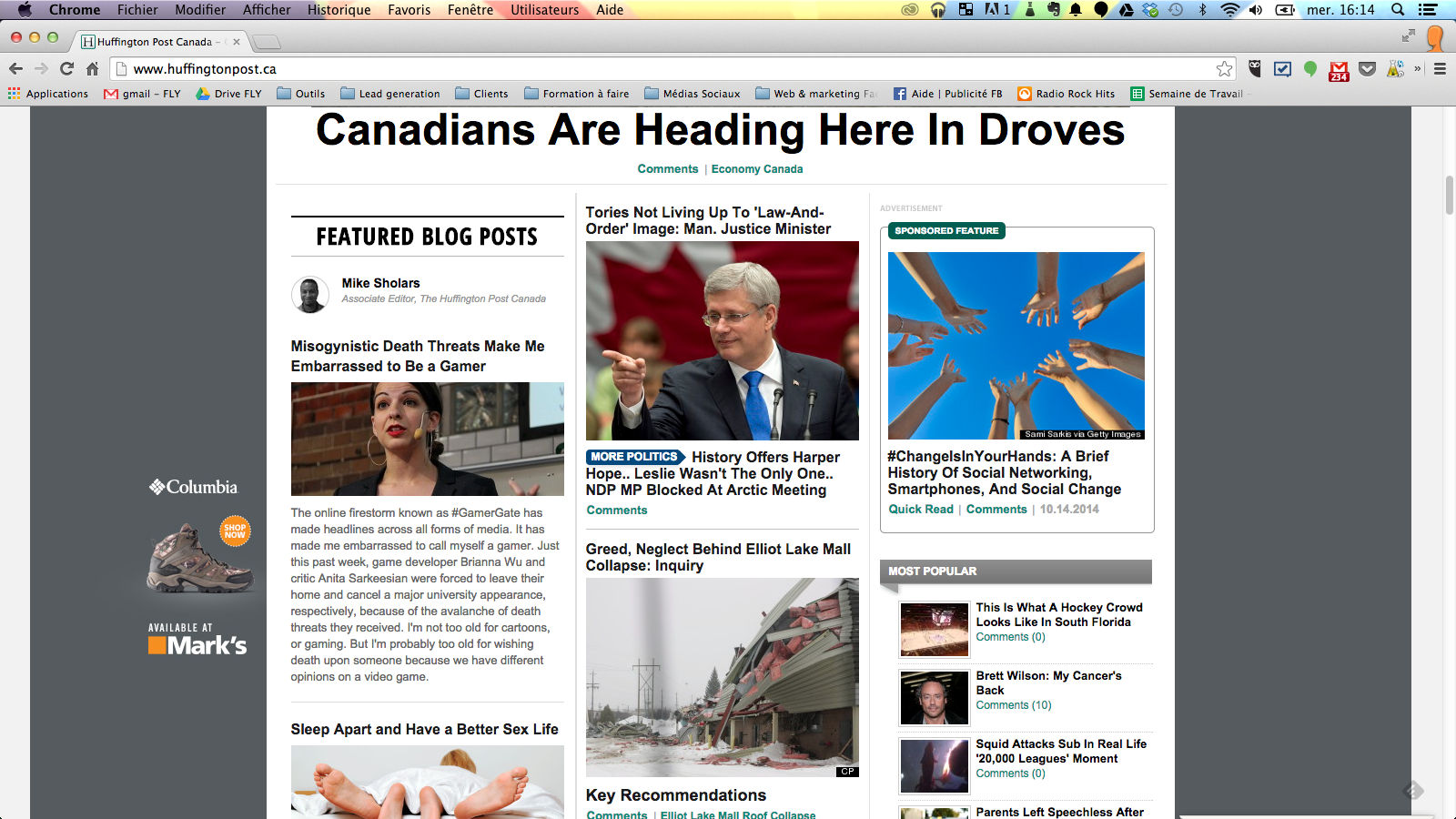Open Comments link under Canadians headline
This screenshot has width=1456, height=819.
coord(668,169)
